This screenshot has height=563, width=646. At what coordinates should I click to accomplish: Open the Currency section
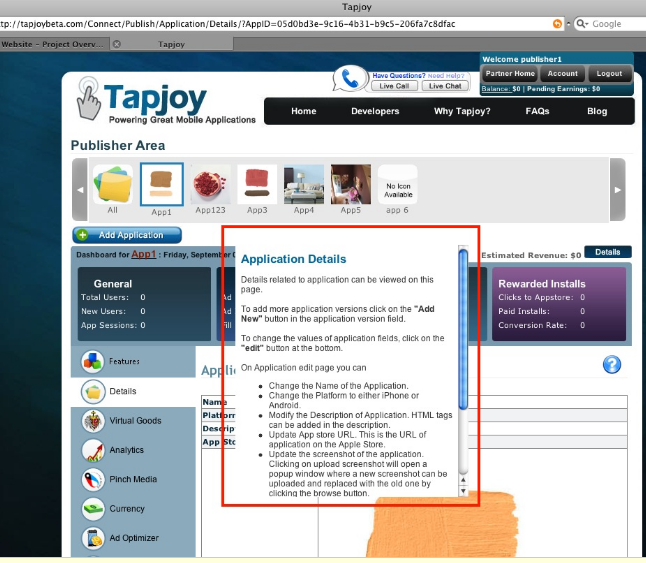(x=133, y=509)
